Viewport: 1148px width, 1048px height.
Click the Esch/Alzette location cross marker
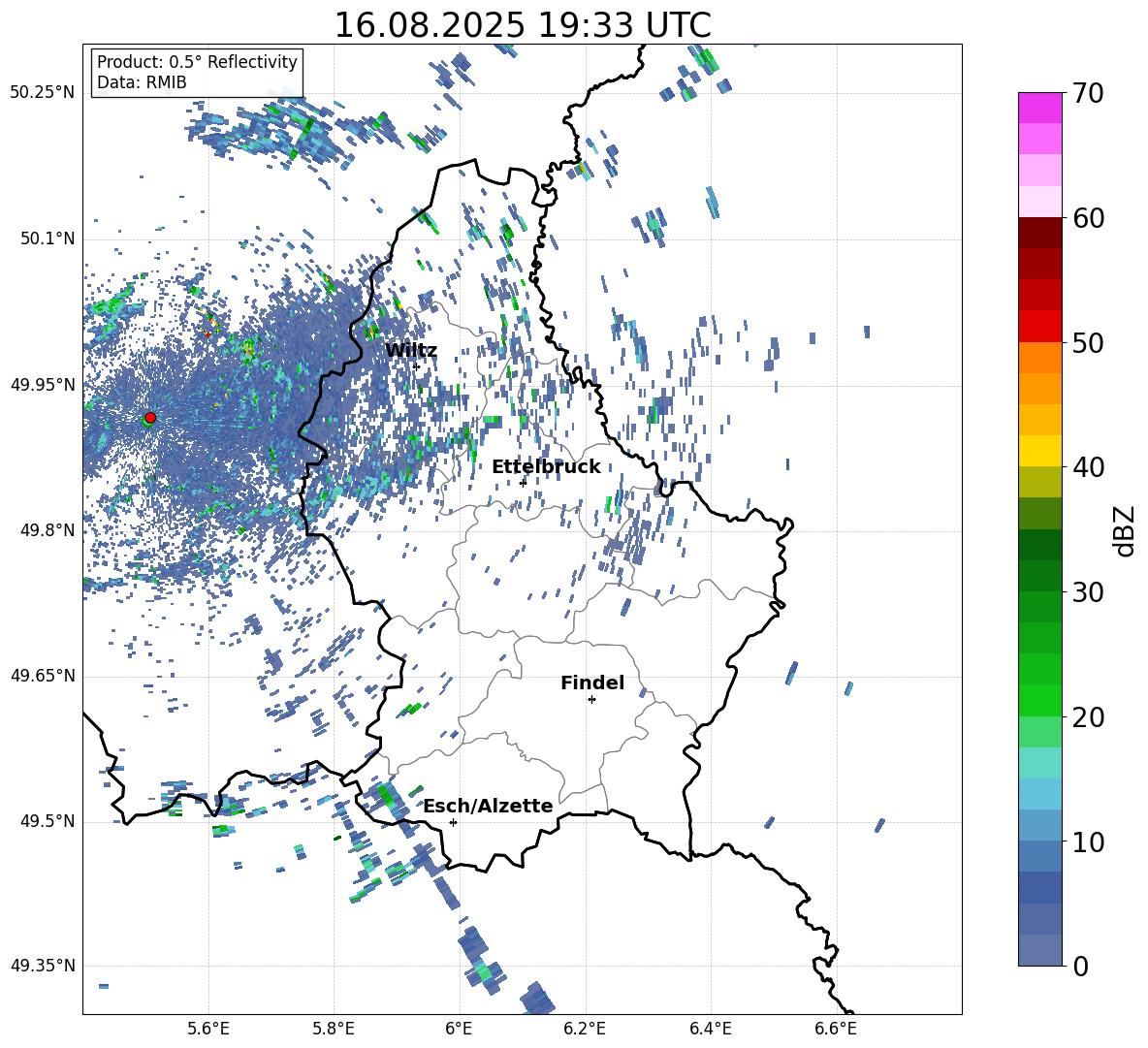(453, 822)
